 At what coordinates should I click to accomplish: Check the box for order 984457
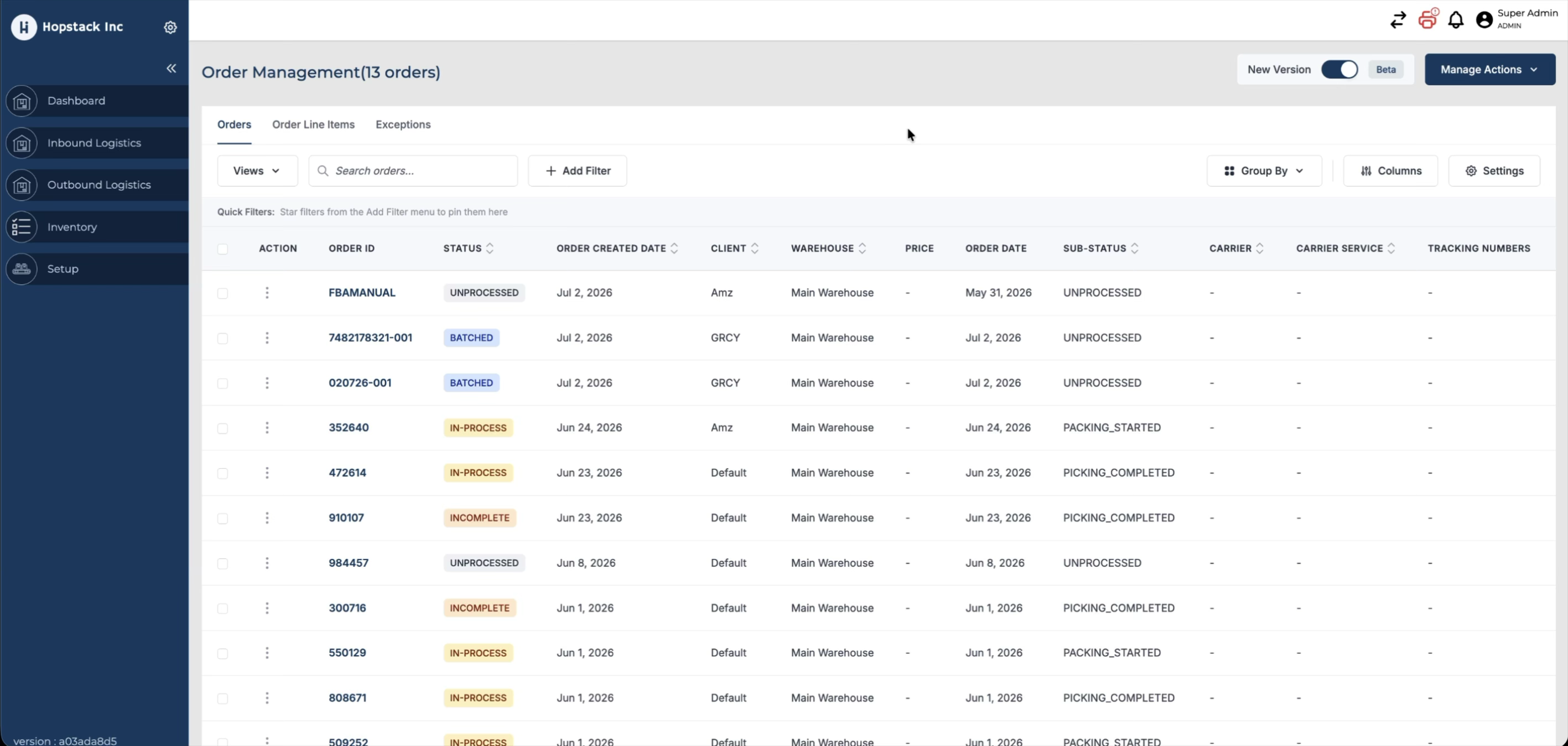[223, 564]
